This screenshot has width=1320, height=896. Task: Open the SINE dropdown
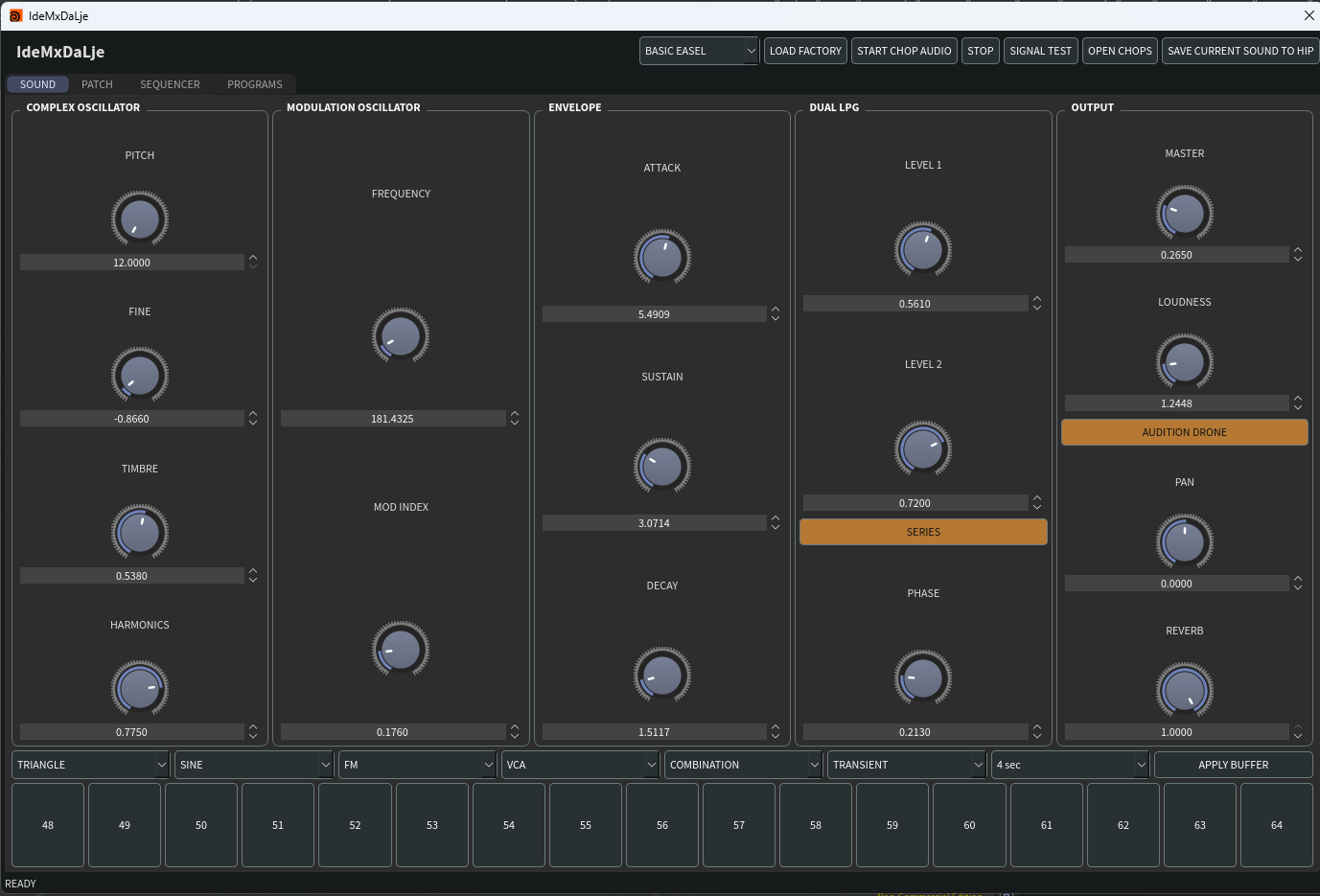point(254,765)
